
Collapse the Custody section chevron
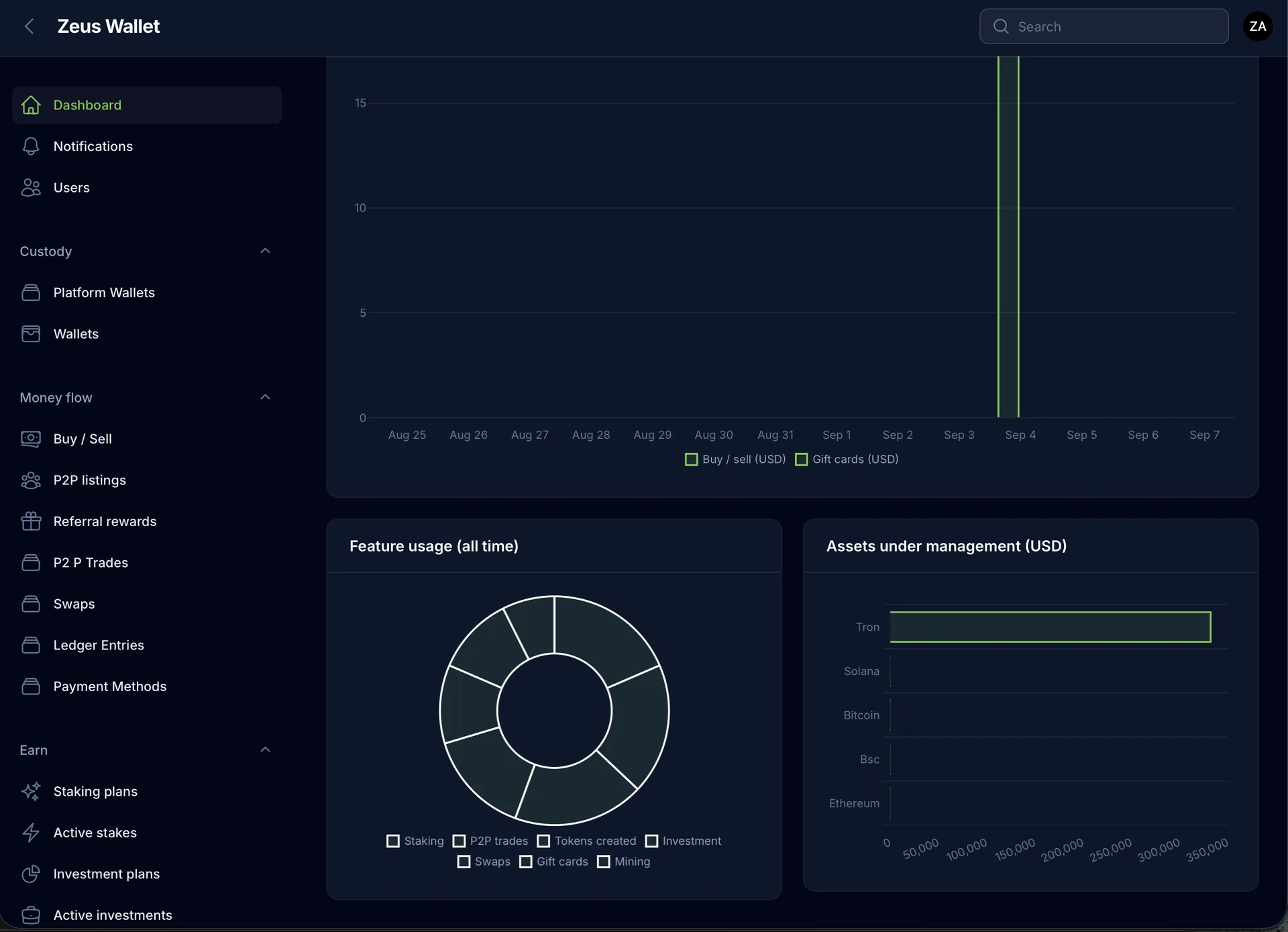click(x=265, y=251)
